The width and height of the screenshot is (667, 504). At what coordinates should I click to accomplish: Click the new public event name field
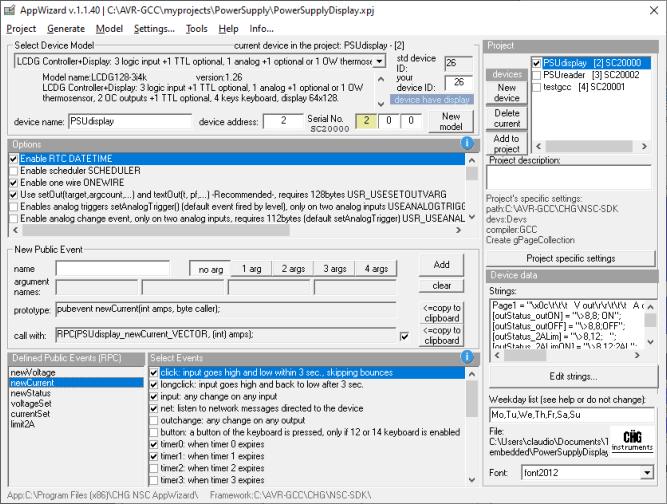click(113, 269)
